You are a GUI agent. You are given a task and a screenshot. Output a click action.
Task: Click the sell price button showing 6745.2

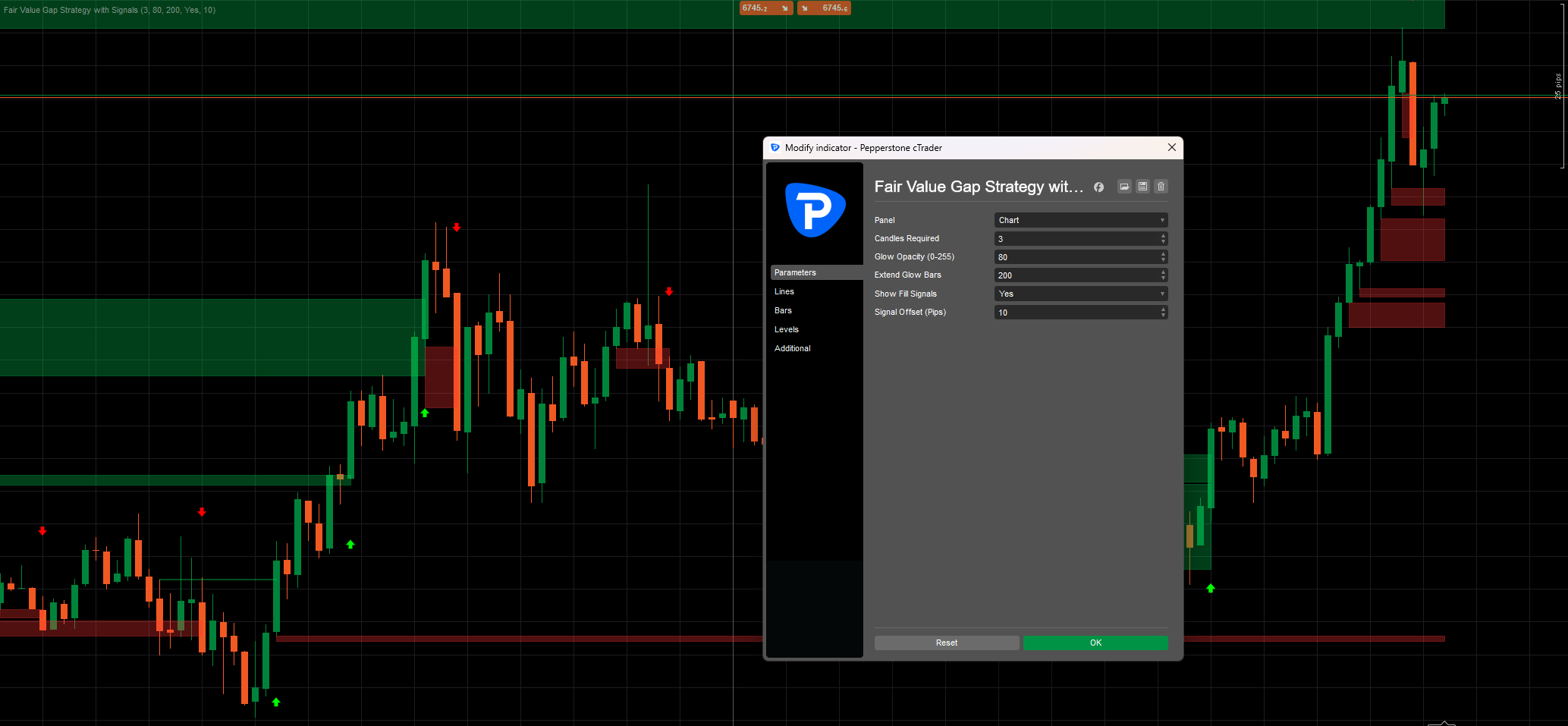click(765, 8)
